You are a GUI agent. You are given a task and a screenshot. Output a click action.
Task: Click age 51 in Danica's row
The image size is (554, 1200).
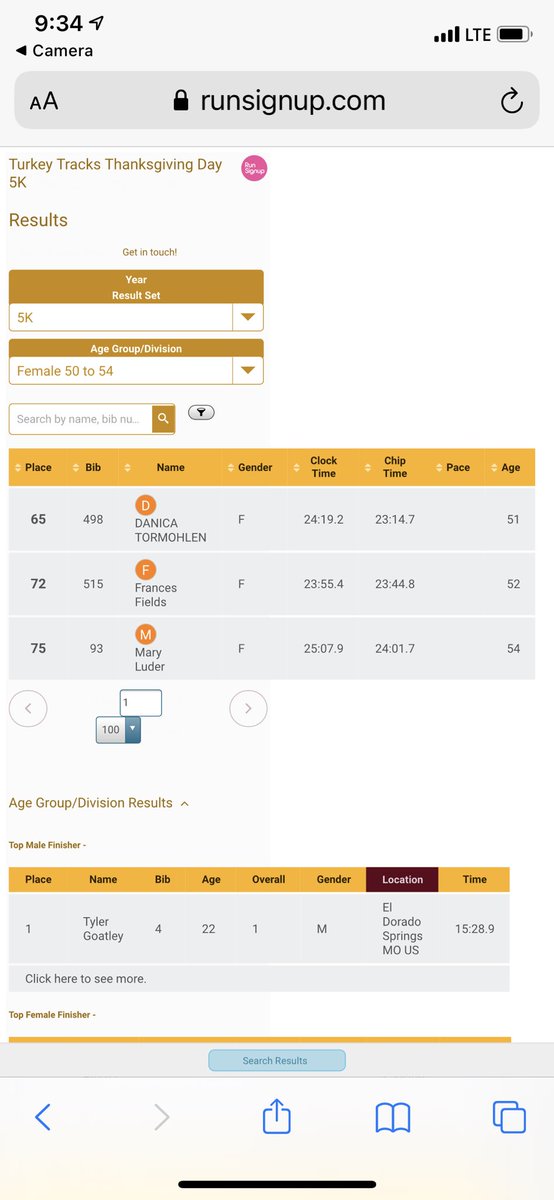point(513,519)
